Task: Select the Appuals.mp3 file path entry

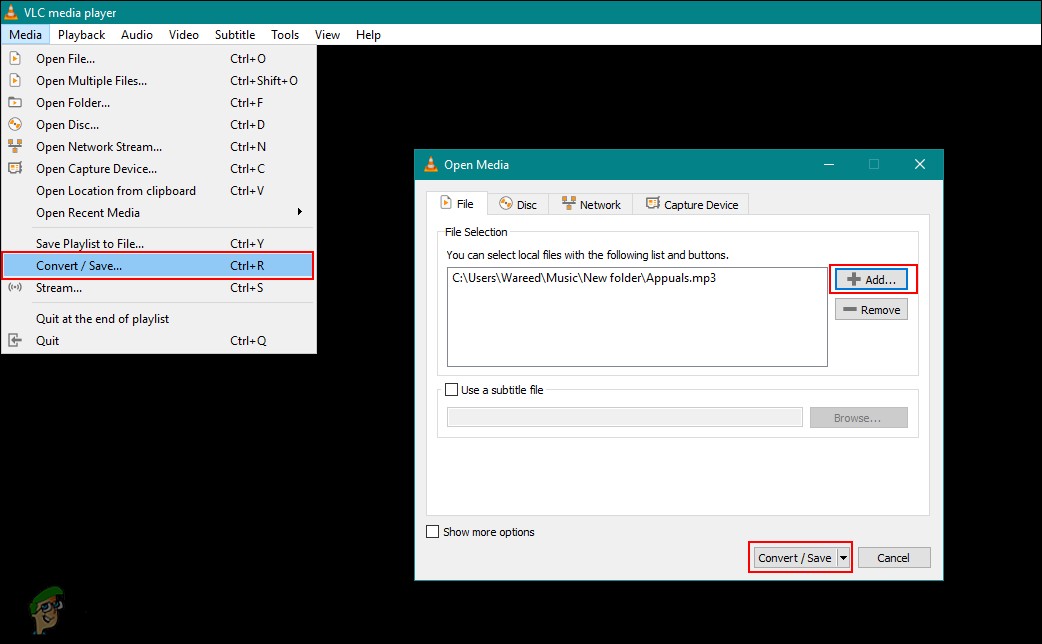Action: click(x=584, y=278)
